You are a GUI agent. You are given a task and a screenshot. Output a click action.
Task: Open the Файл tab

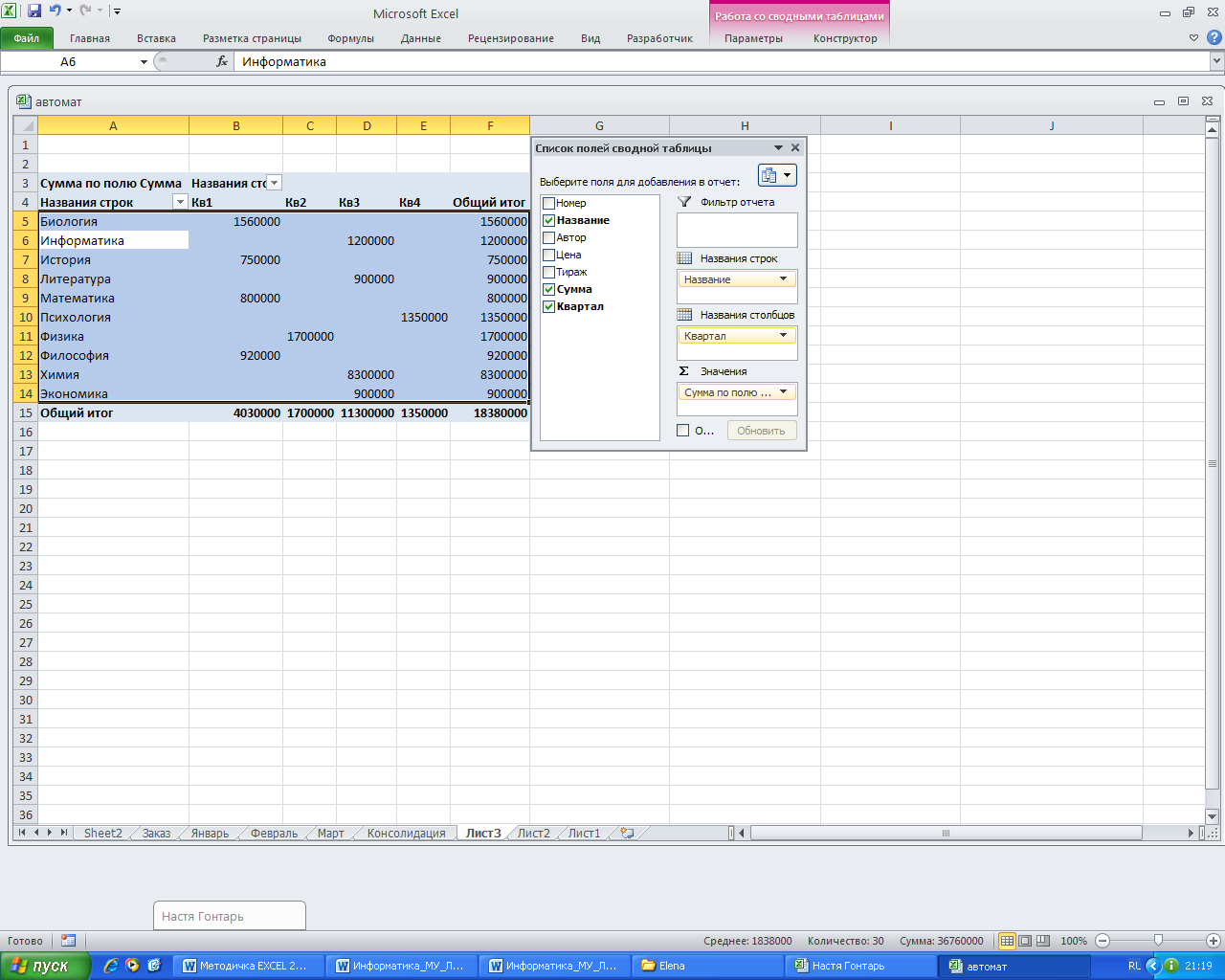coord(27,38)
